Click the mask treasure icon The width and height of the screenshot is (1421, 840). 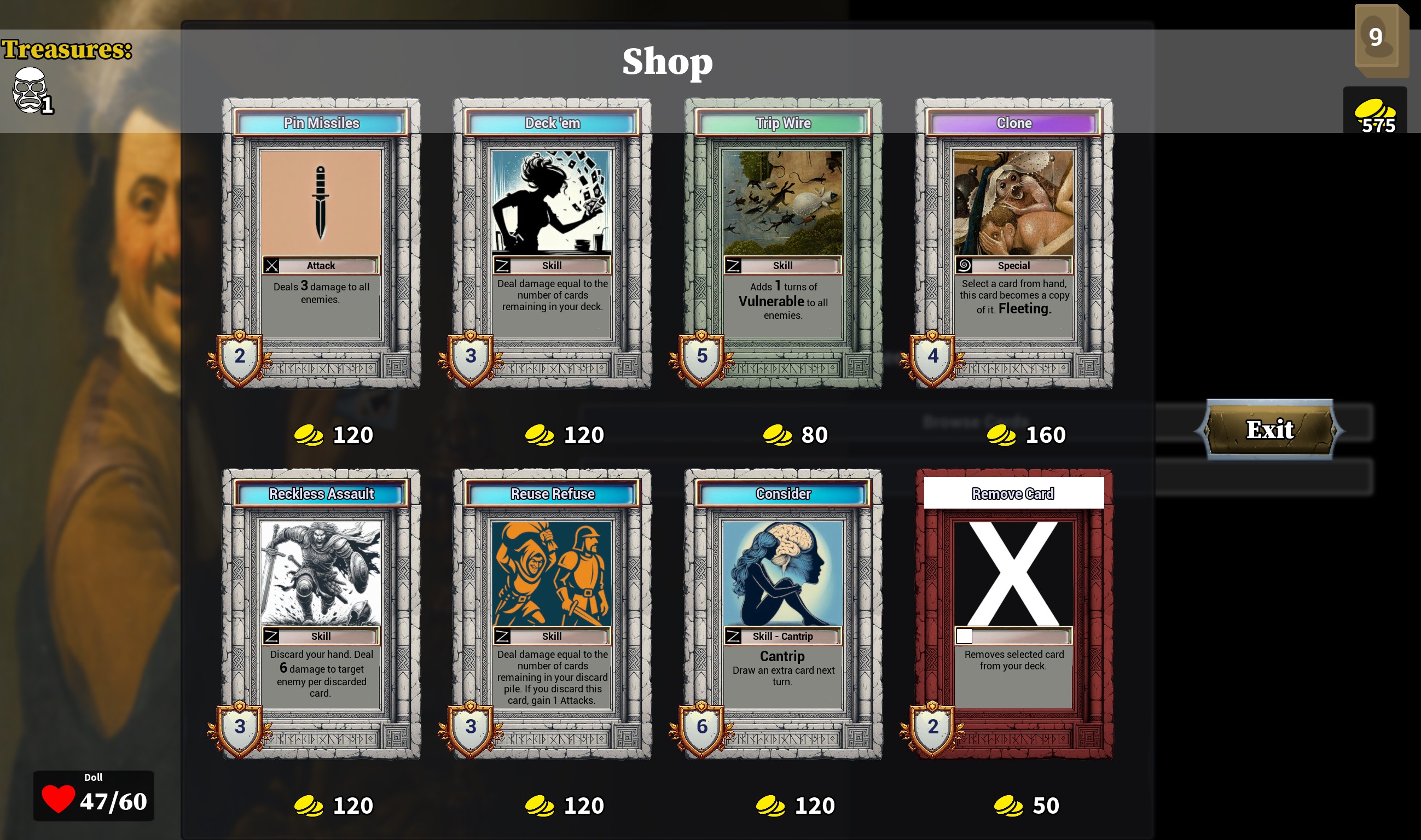point(30,90)
